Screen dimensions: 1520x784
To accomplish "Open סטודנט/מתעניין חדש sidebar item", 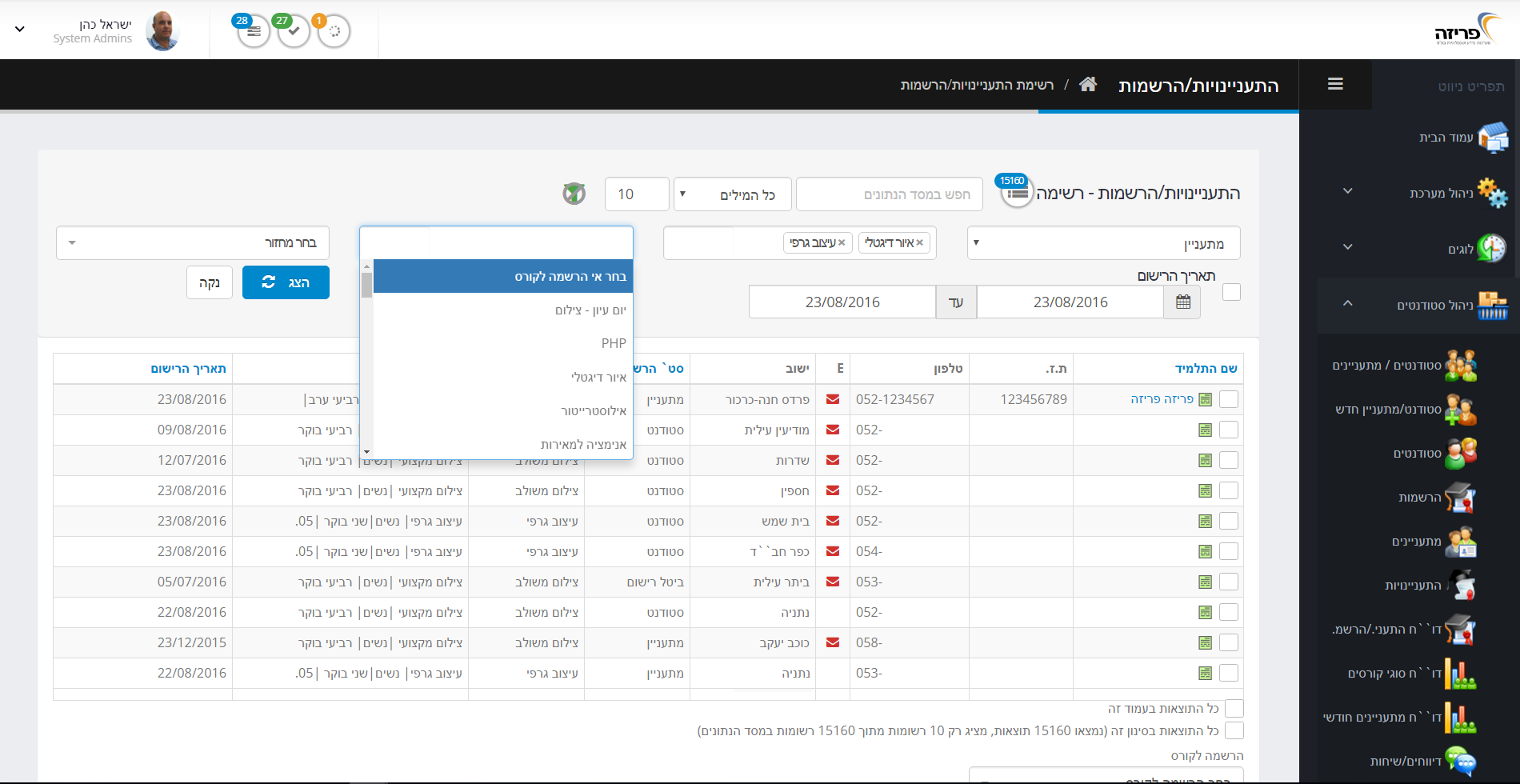I will coord(1405,409).
